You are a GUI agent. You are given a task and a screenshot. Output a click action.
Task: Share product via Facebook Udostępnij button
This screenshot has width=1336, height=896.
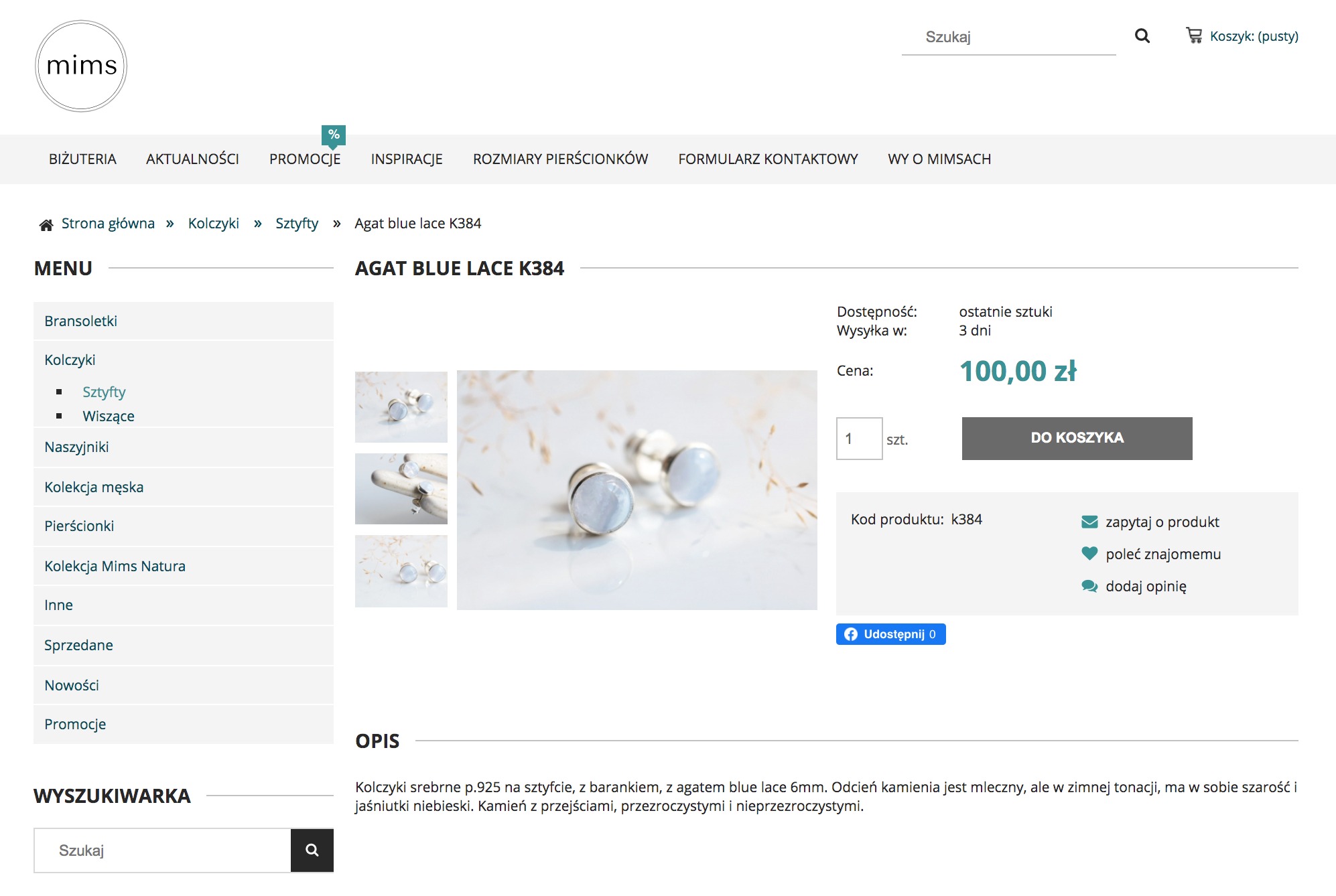(890, 634)
